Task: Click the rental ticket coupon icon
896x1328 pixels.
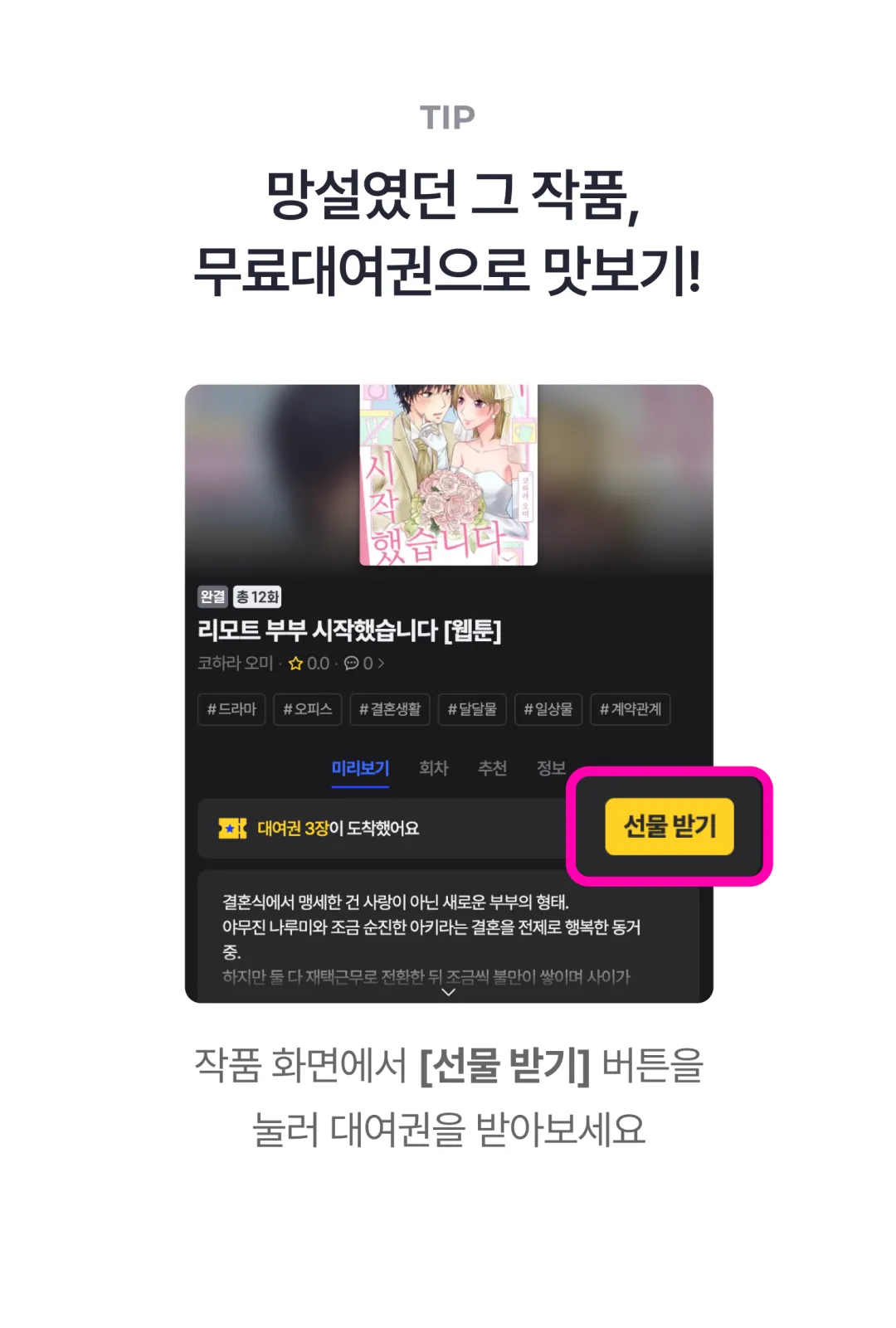Action: pyautogui.click(x=232, y=828)
